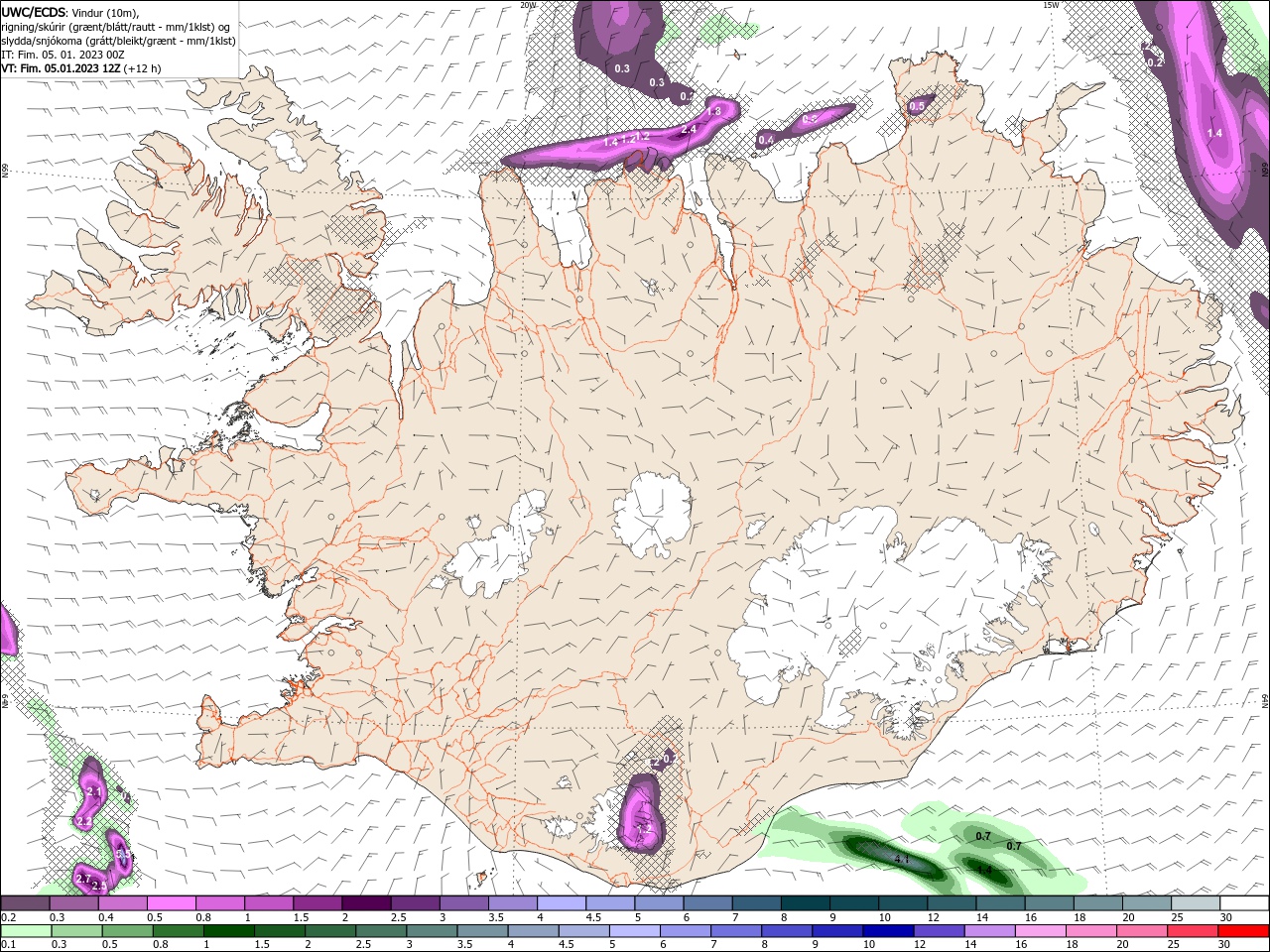Viewport: 1270px width, 952px height.
Task: Pick the rain legend swatch labeled 6
Action: pyautogui.click(x=685, y=930)
